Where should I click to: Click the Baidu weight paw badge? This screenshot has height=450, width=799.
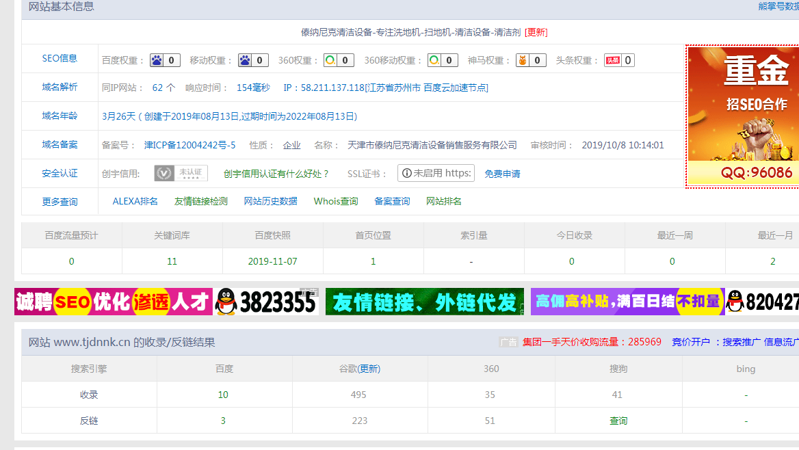tap(165, 60)
